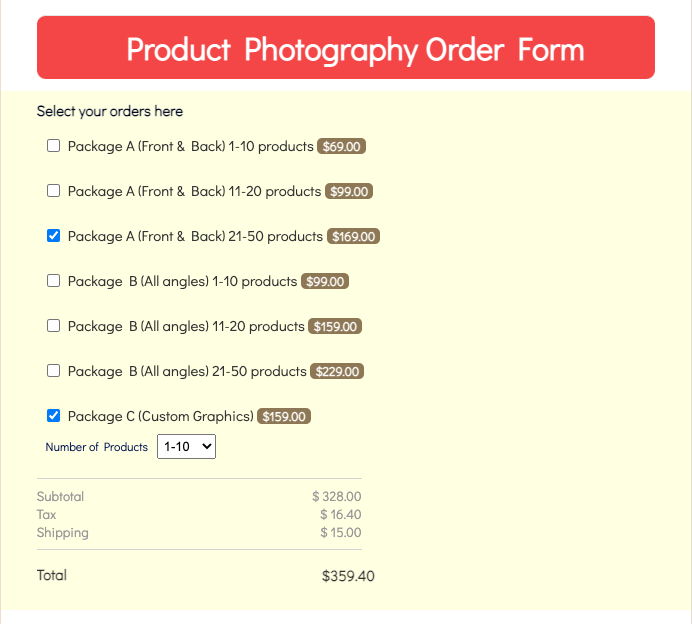Click the total amount $359.40
692x624 pixels.
point(348,576)
